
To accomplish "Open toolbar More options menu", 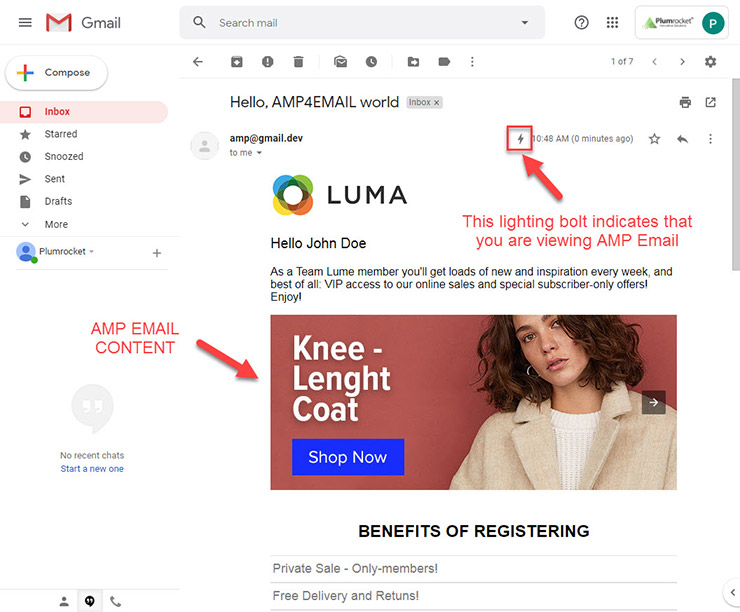I will (472, 62).
